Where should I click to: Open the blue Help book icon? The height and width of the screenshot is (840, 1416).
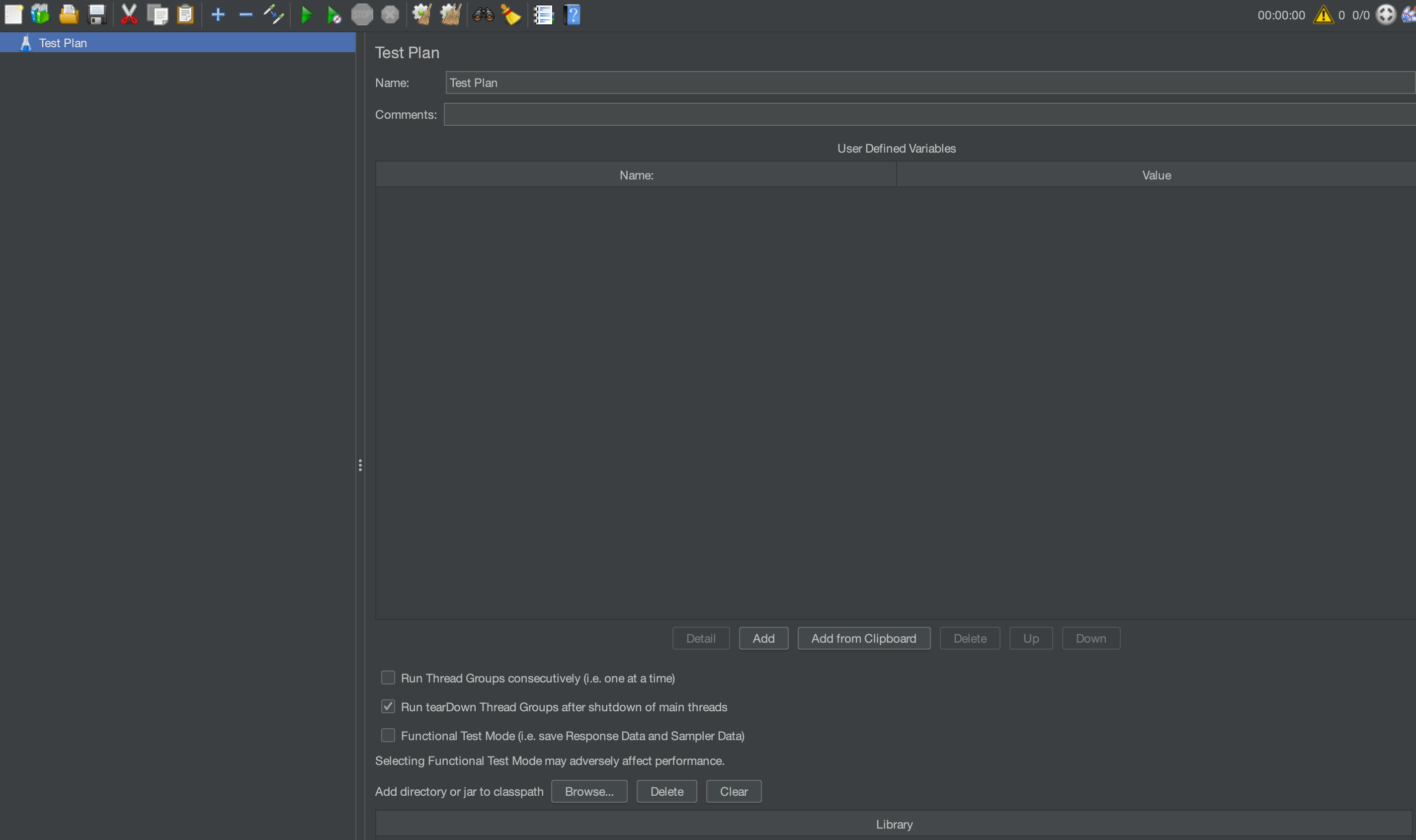pos(572,15)
